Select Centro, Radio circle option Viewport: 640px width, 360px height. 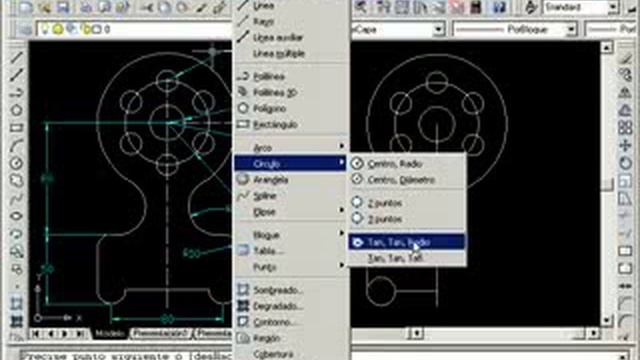pos(407,164)
